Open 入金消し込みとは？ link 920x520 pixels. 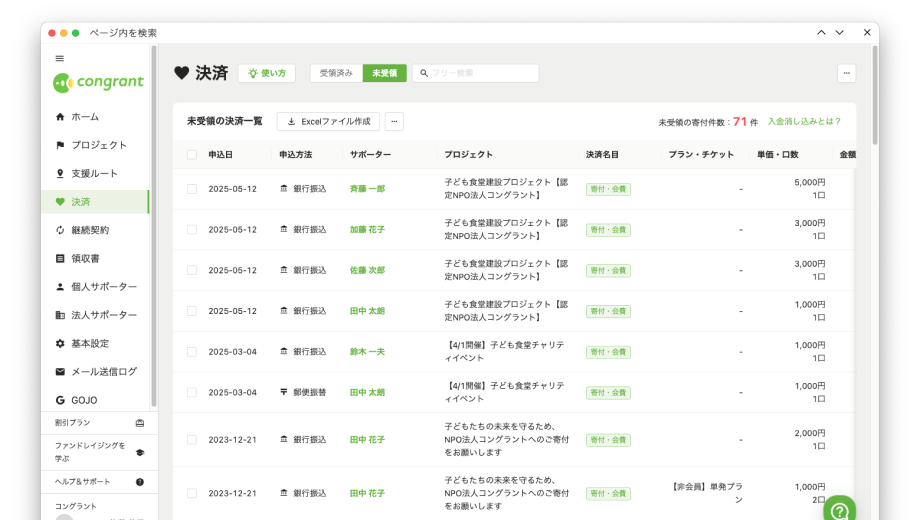(804, 121)
